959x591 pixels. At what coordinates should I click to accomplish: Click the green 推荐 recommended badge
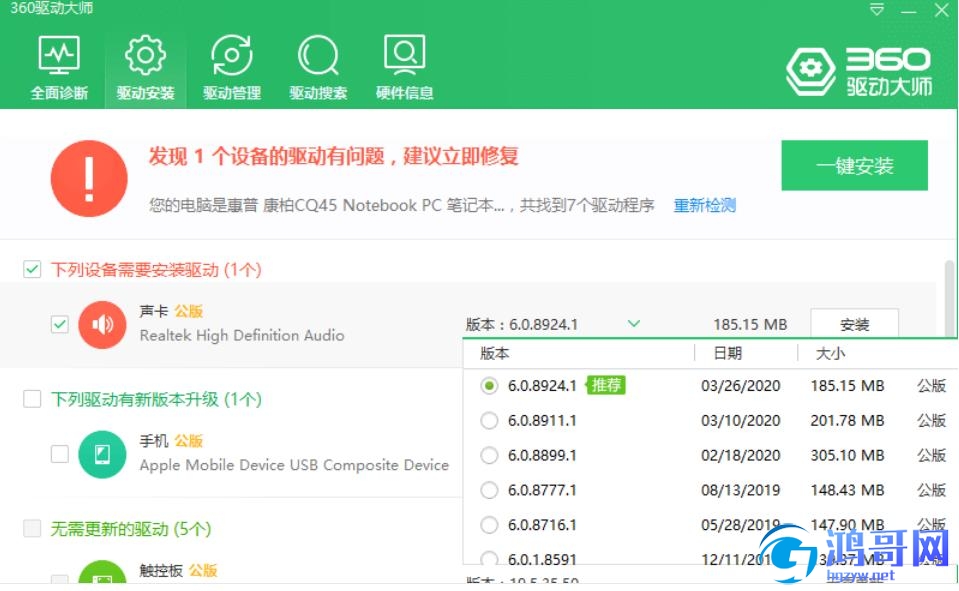606,385
